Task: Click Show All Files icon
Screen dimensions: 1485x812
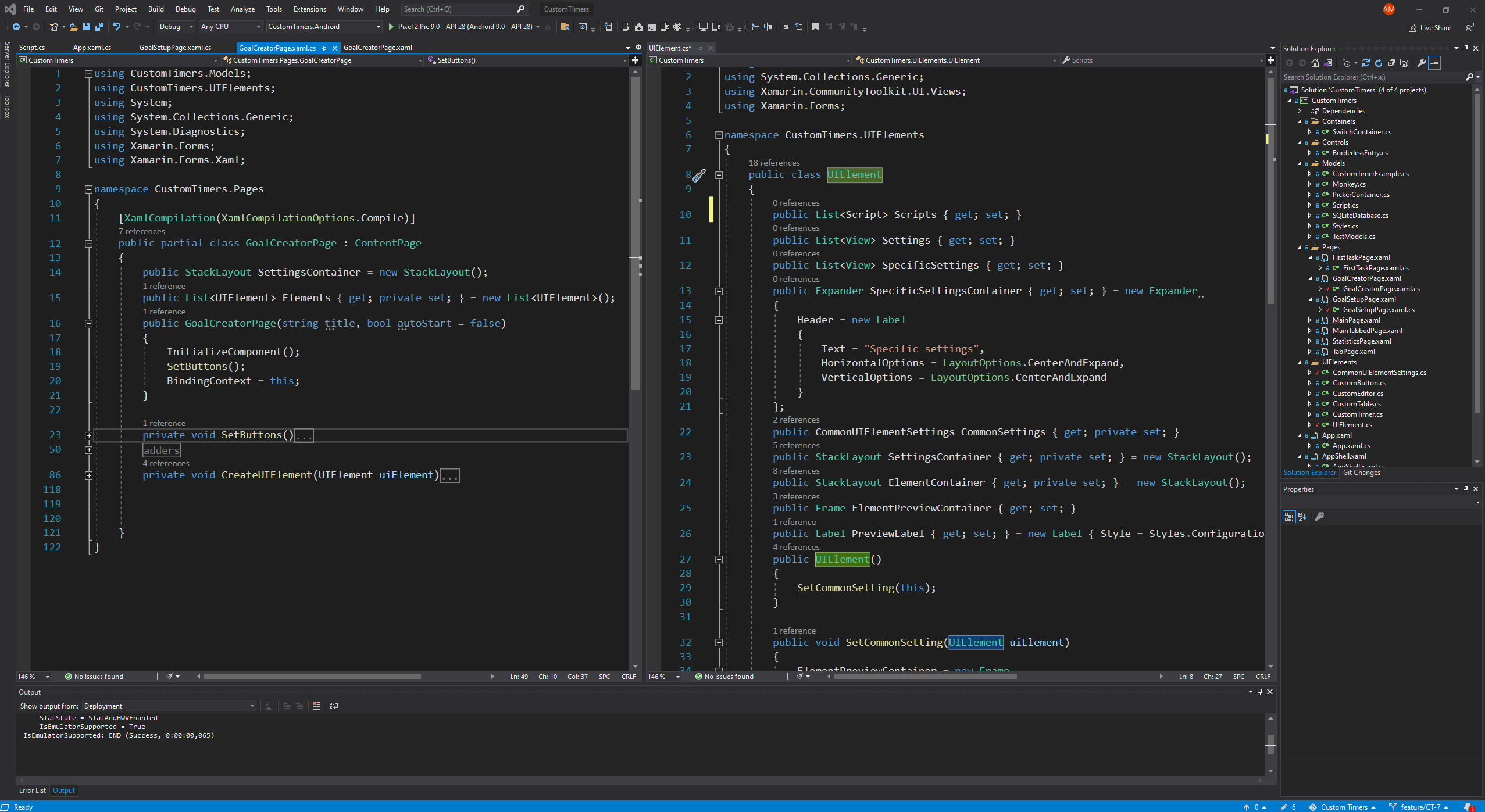Action: pyautogui.click(x=1404, y=63)
